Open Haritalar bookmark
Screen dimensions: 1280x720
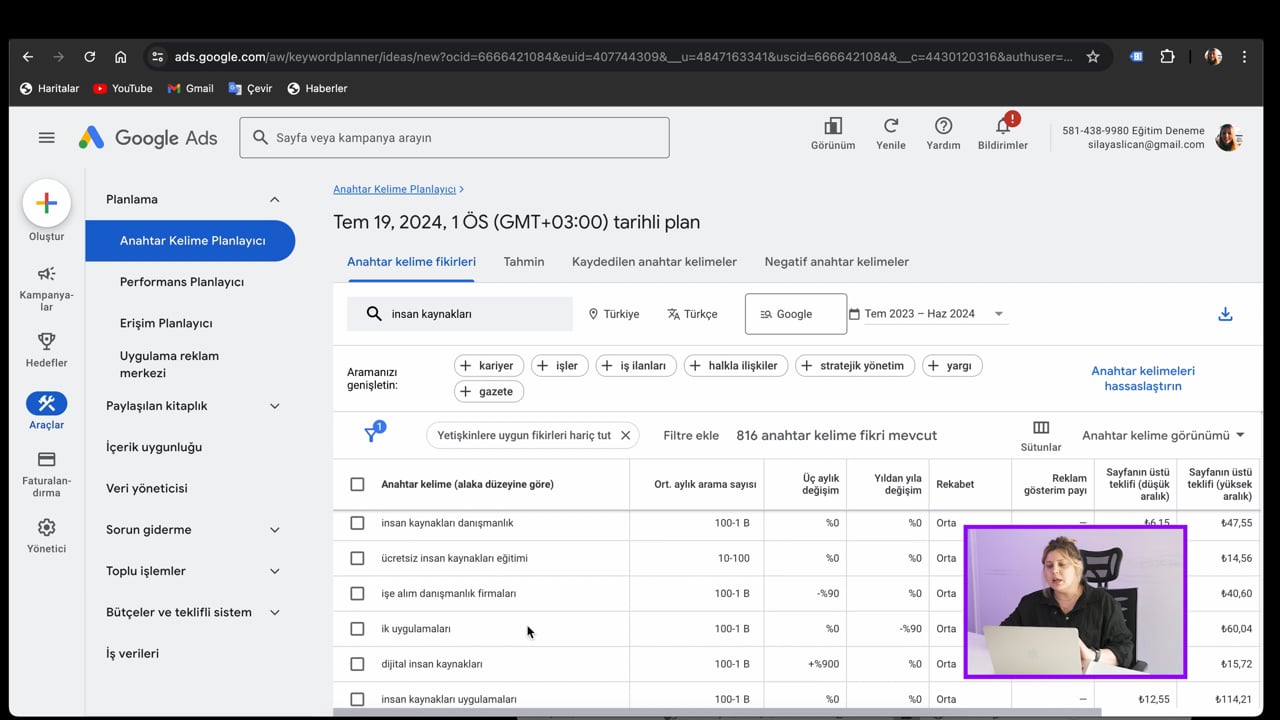coord(50,88)
